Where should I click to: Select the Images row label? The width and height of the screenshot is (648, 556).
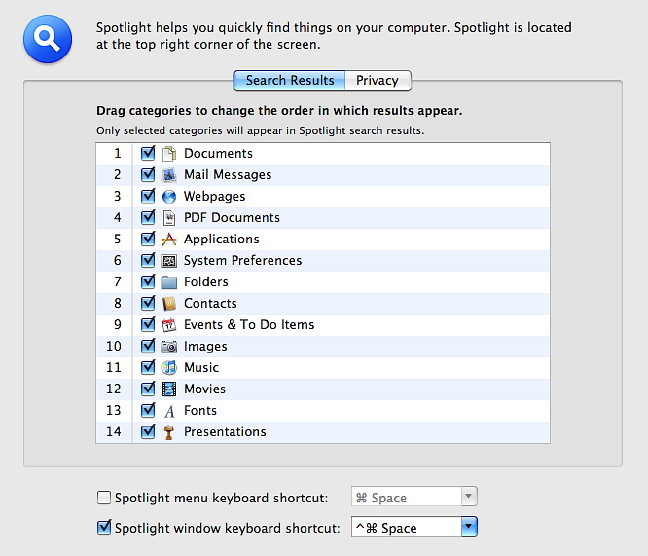206,346
